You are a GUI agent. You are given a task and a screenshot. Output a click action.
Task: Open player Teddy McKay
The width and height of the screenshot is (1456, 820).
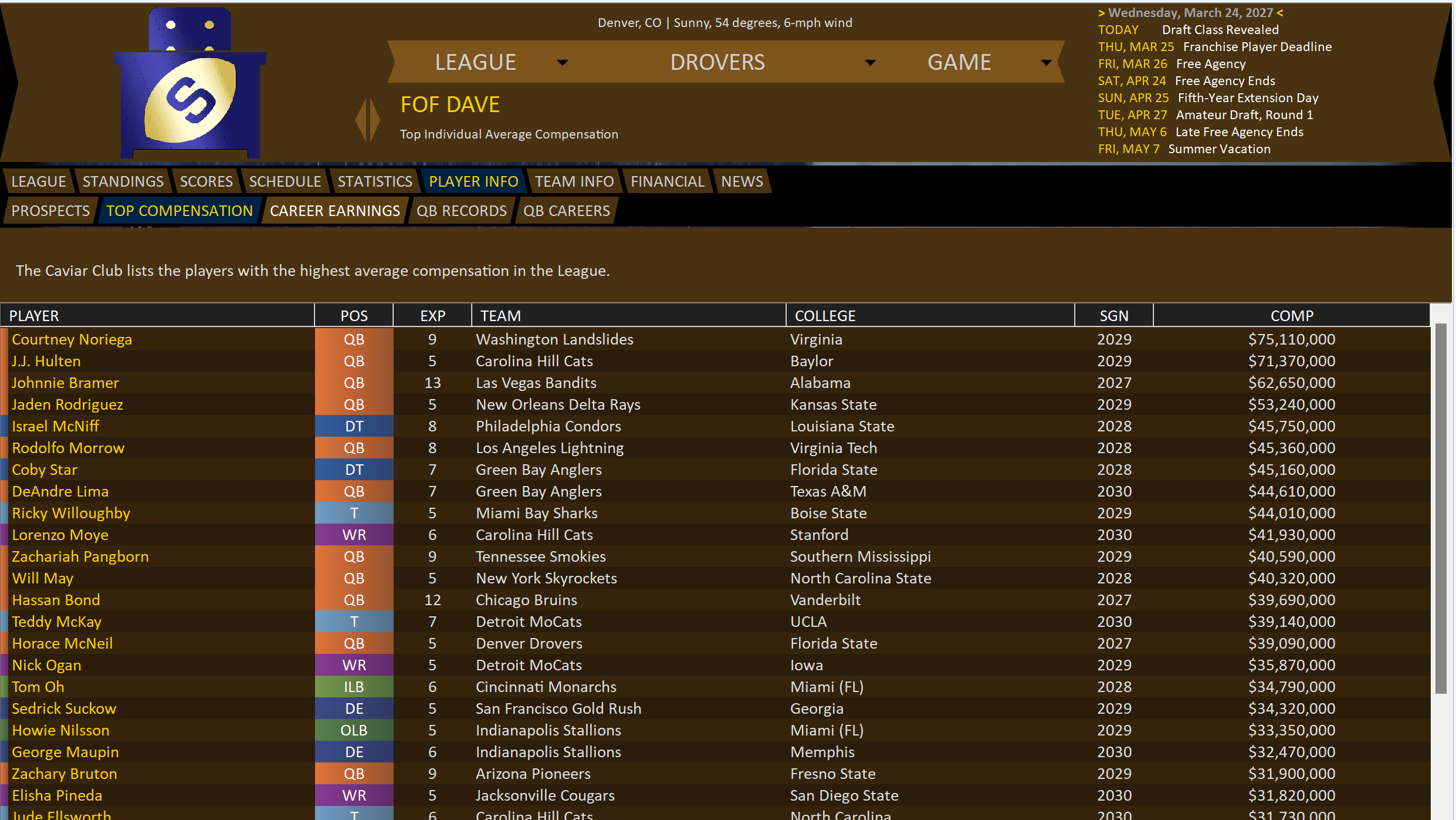[x=57, y=622]
